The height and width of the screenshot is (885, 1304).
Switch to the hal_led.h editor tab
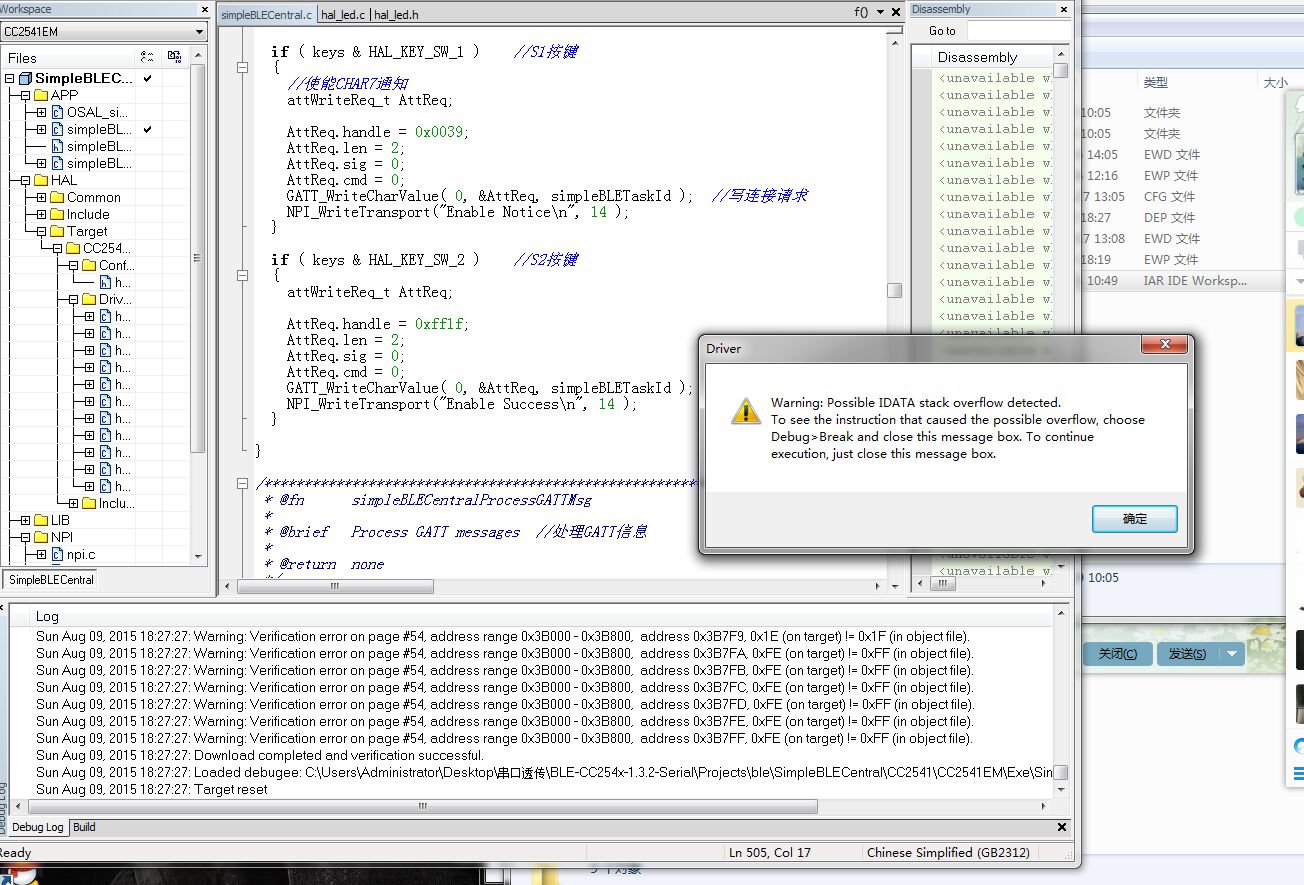pyautogui.click(x=397, y=15)
